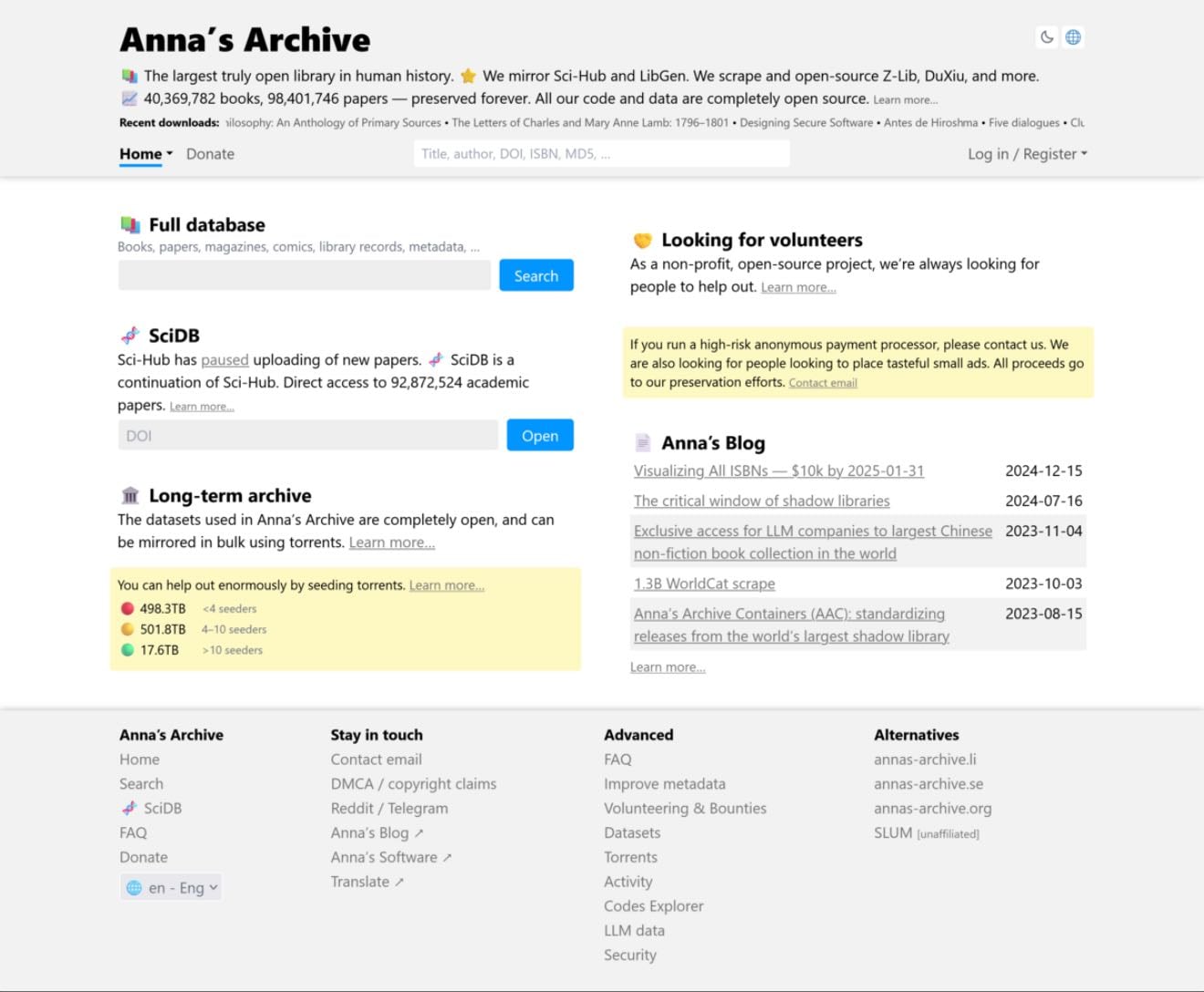Open the Torrents footer link
Image resolution: width=1204 pixels, height=992 pixels.
pyautogui.click(x=630, y=858)
